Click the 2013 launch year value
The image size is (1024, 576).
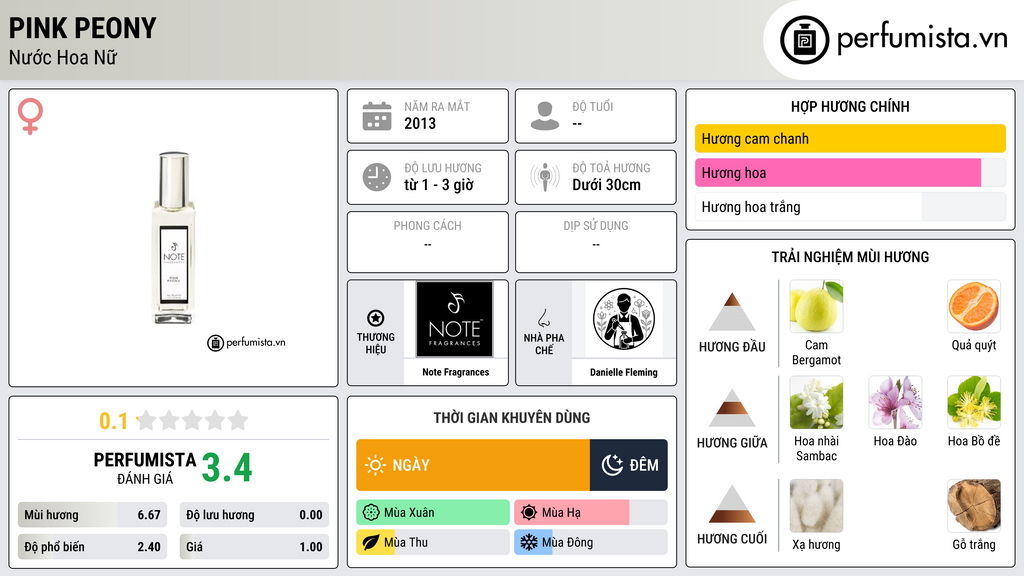coord(420,123)
